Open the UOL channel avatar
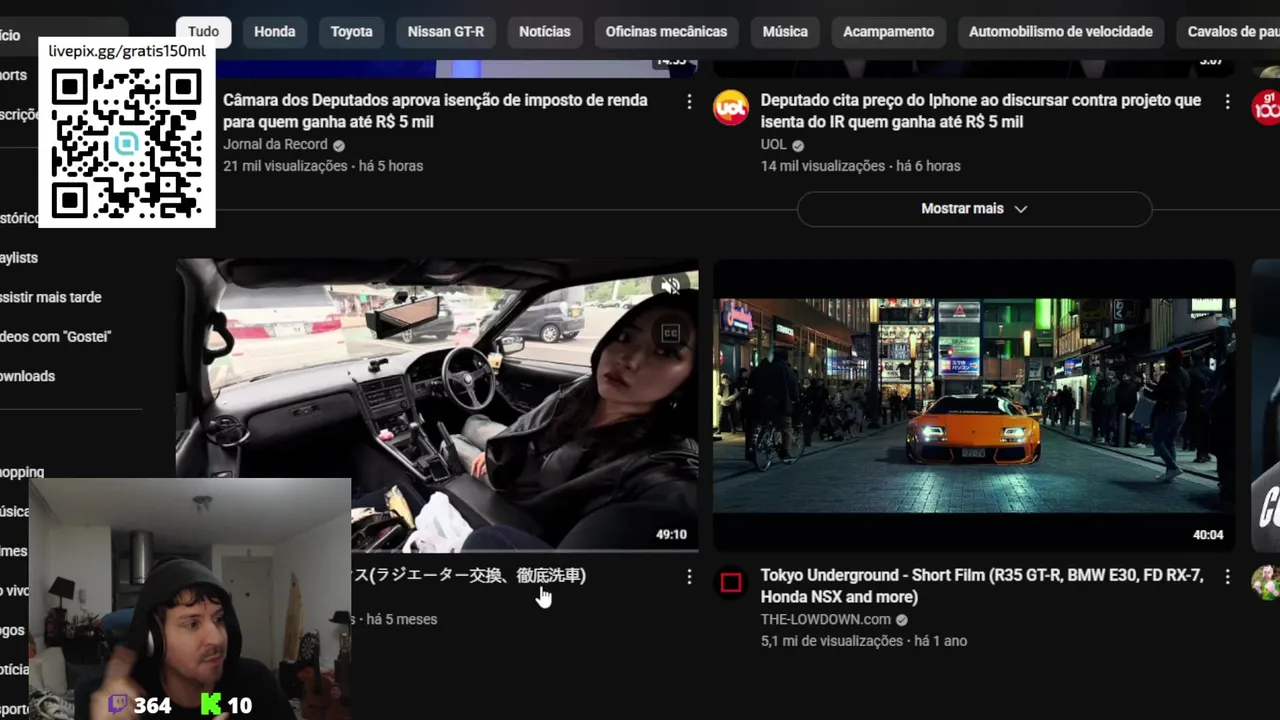The height and width of the screenshot is (720, 1280). (x=730, y=108)
